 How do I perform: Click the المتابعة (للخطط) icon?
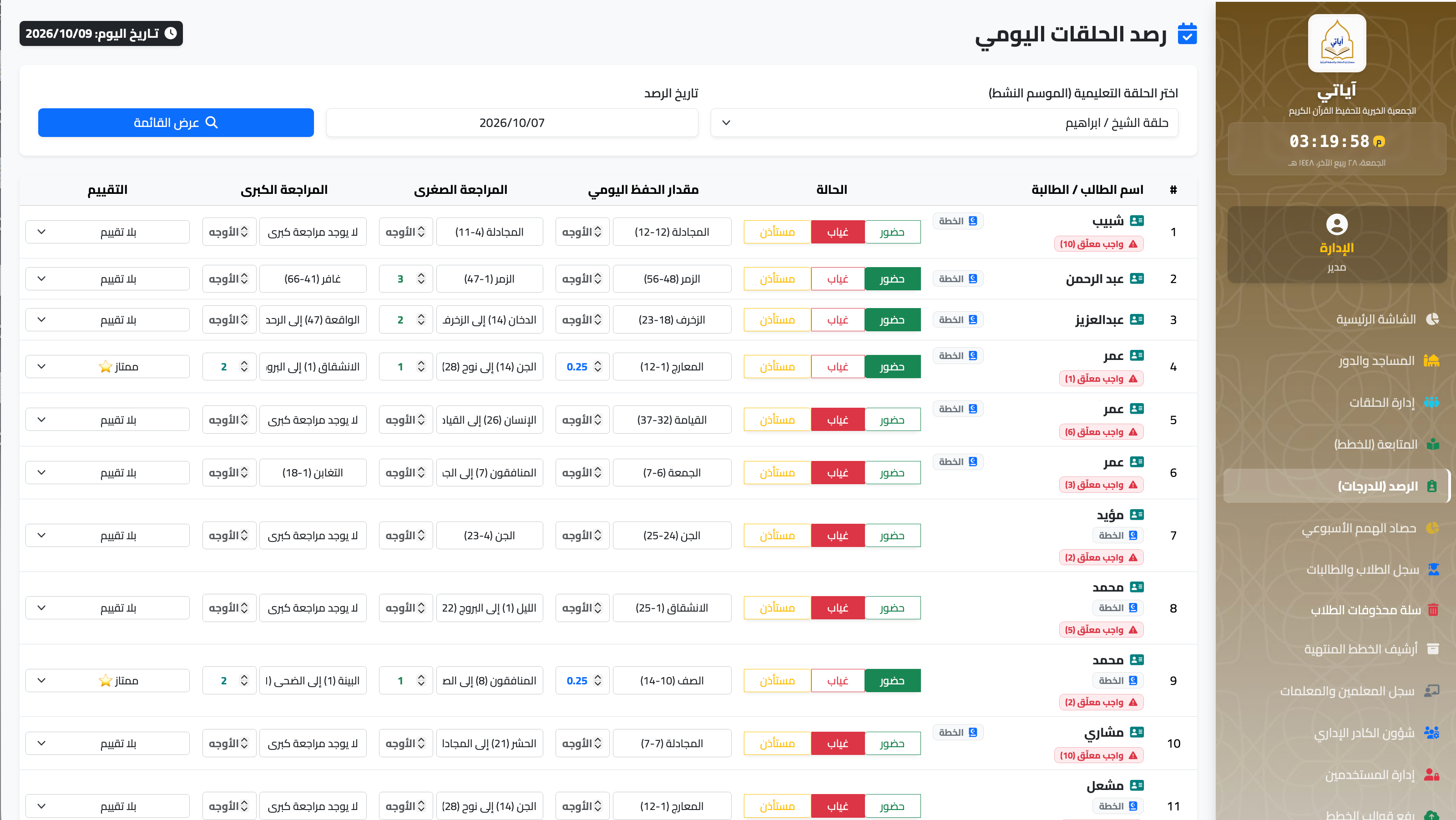1433,444
